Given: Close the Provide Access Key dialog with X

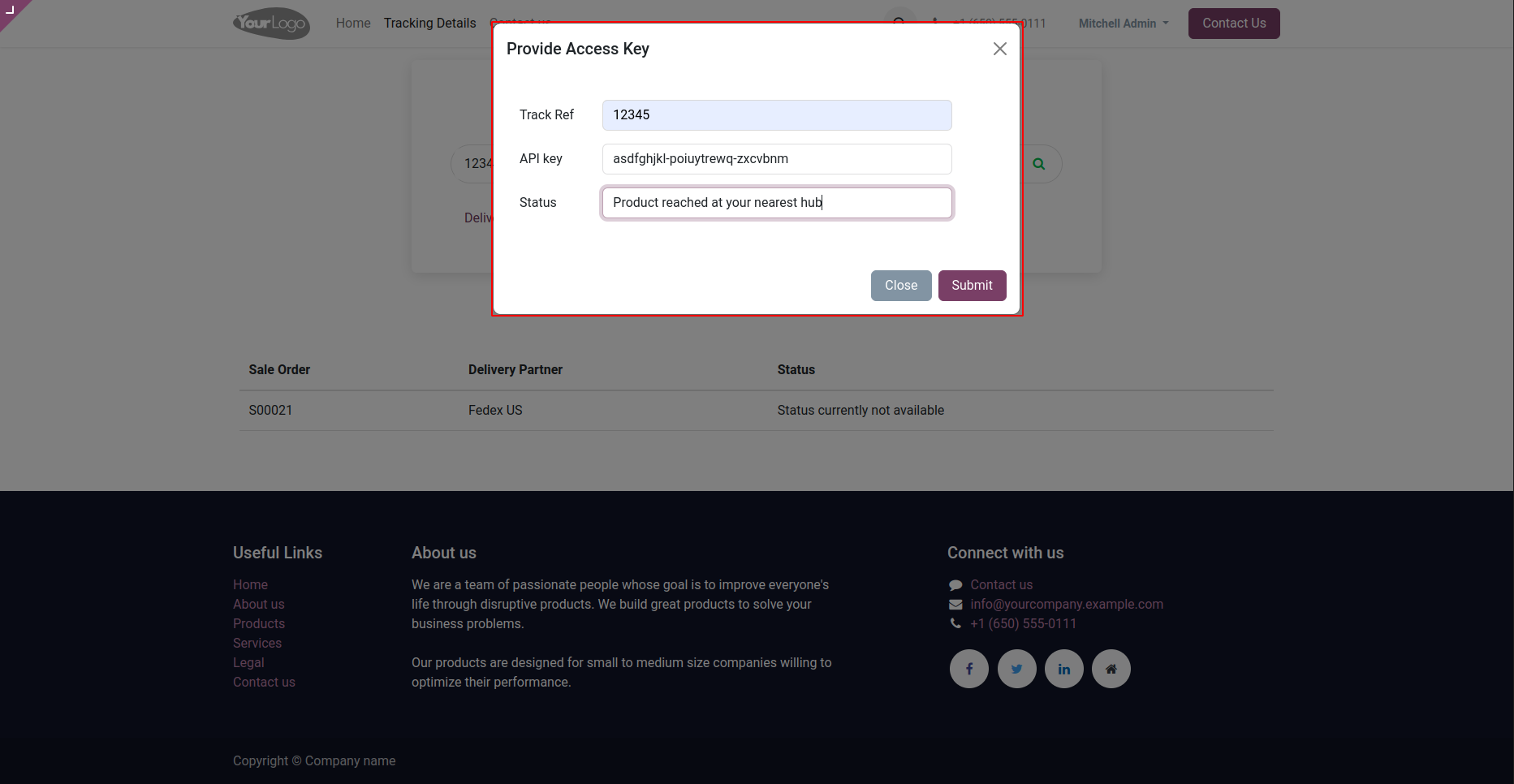Looking at the screenshot, I should tap(1000, 49).
